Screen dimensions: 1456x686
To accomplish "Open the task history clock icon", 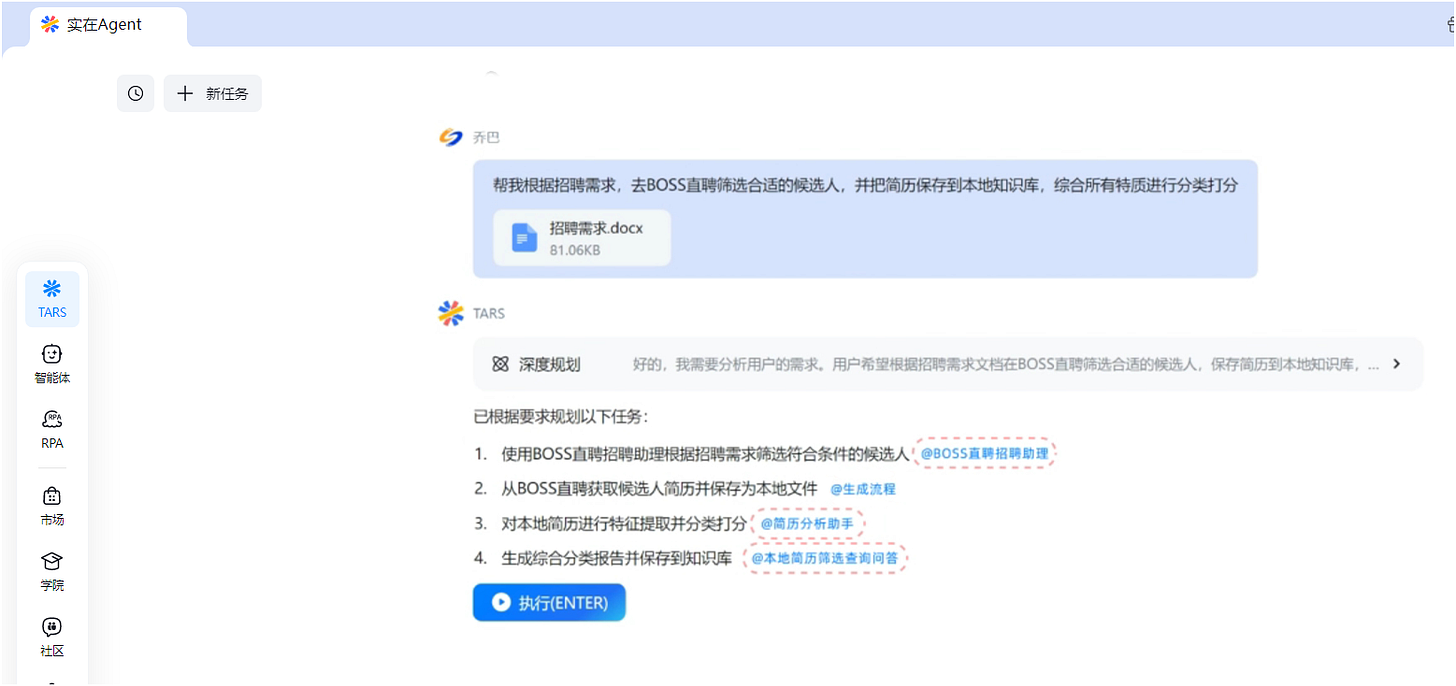I will pyautogui.click(x=135, y=93).
